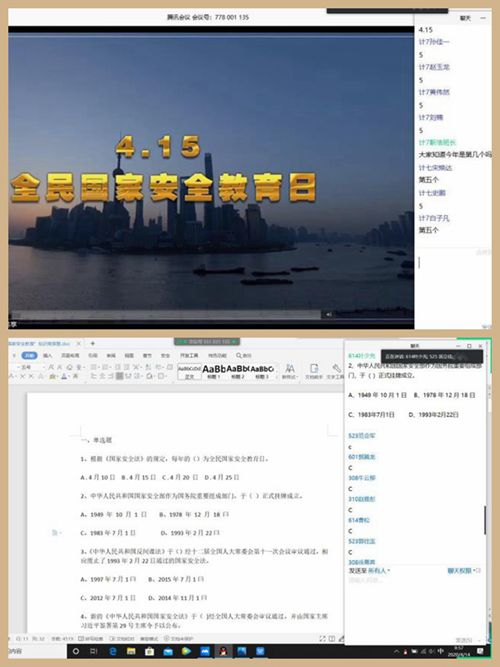Viewport: 500px width, 667px height.
Task: Open the 页面布局 ribbon tab
Action: pyautogui.click(x=70, y=355)
